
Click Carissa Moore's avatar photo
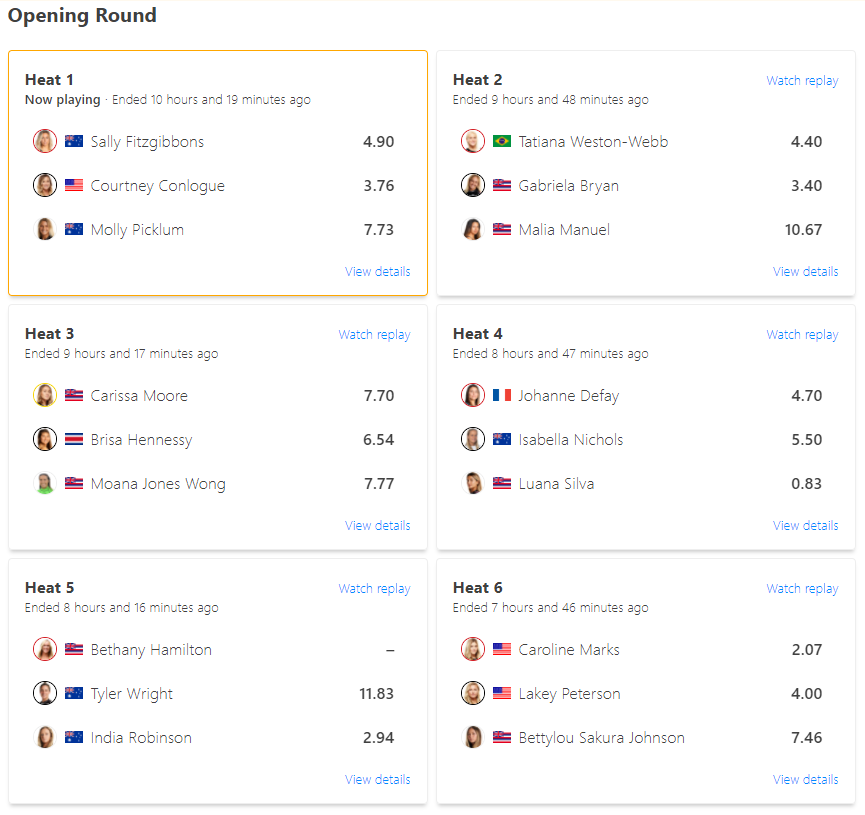pyautogui.click(x=45, y=395)
